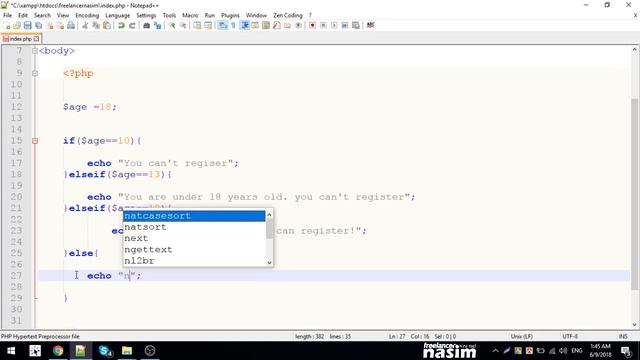The height and width of the screenshot is (360, 640).
Task: Collapse the php block fold at line 9
Action: [x=35, y=73]
